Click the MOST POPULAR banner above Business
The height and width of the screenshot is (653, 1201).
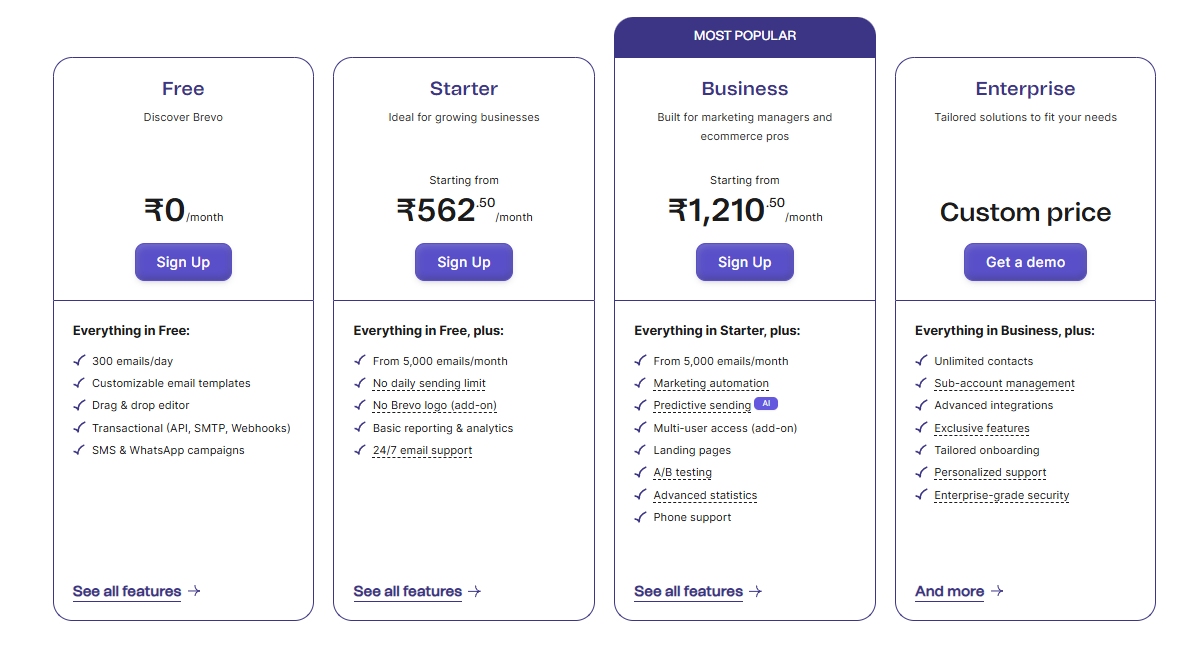pyautogui.click(x=745, y=36)
